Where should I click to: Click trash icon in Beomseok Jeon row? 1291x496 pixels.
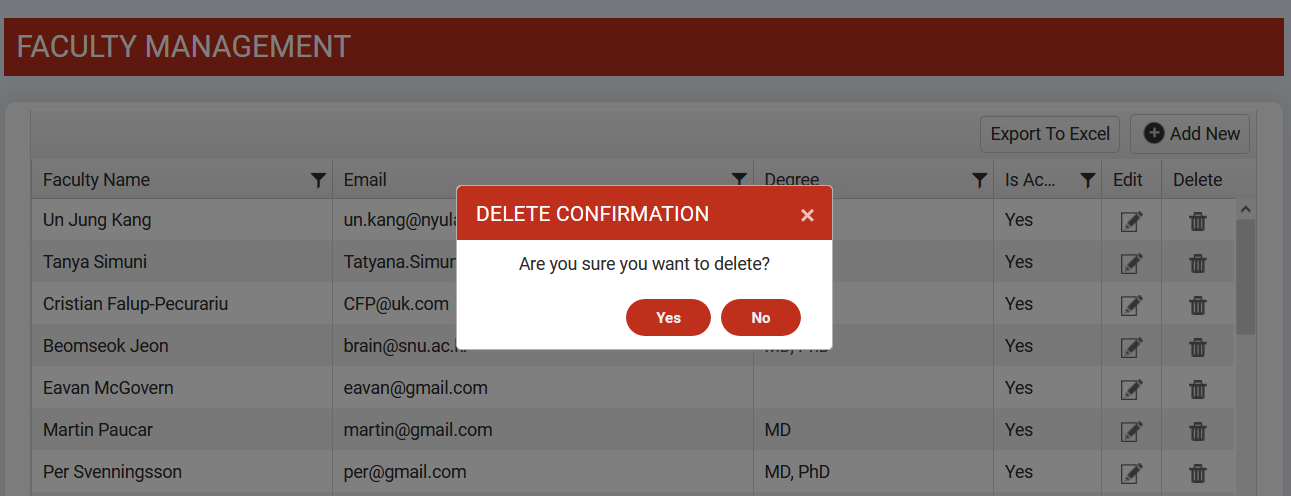[1198, 347]
